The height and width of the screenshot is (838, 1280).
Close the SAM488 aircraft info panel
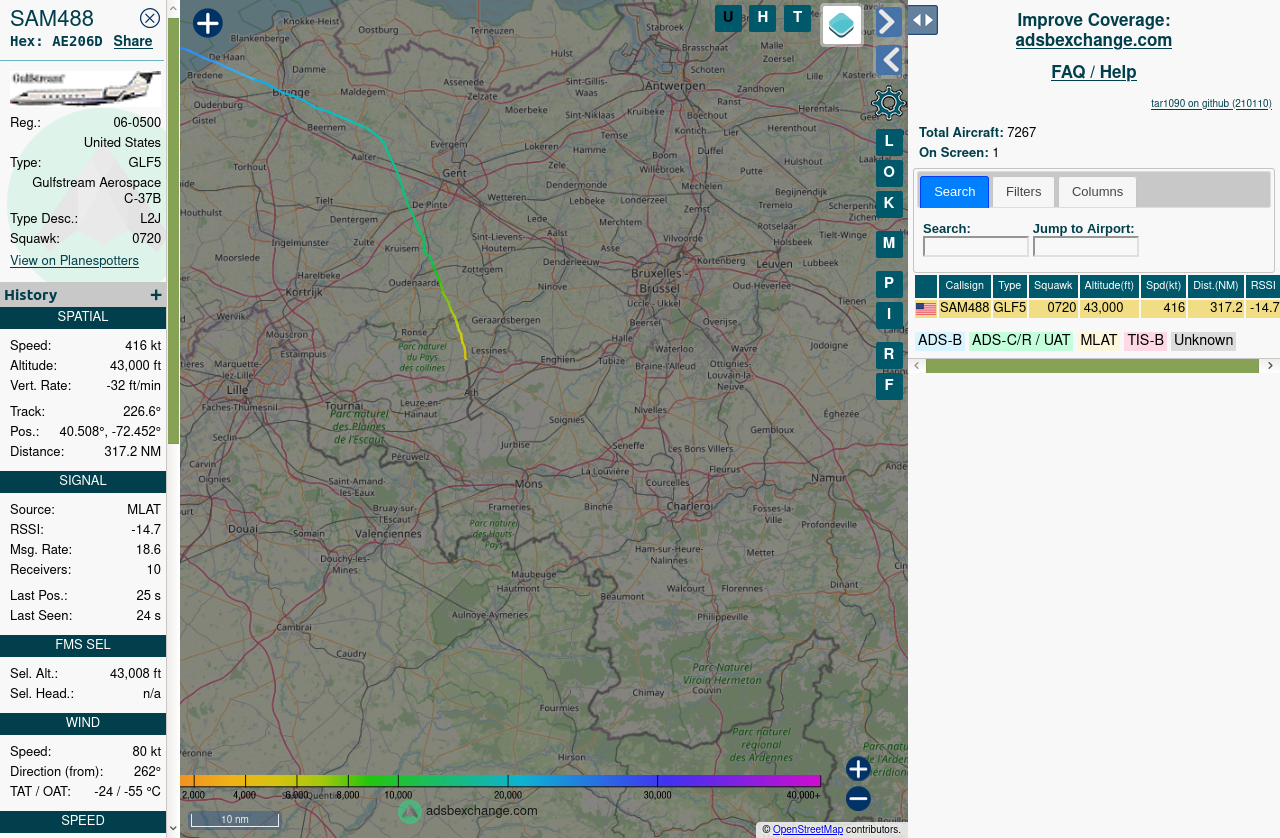pos(150,18)
